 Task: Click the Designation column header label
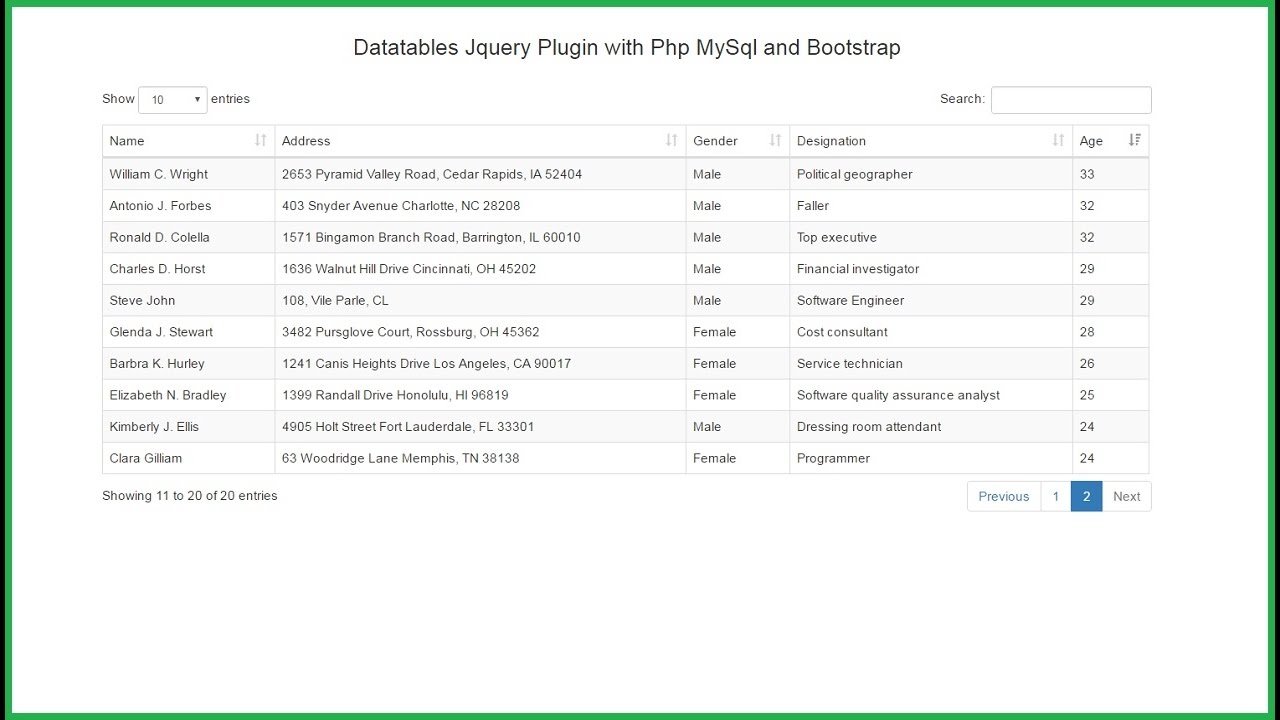click(x=831, y=141)
